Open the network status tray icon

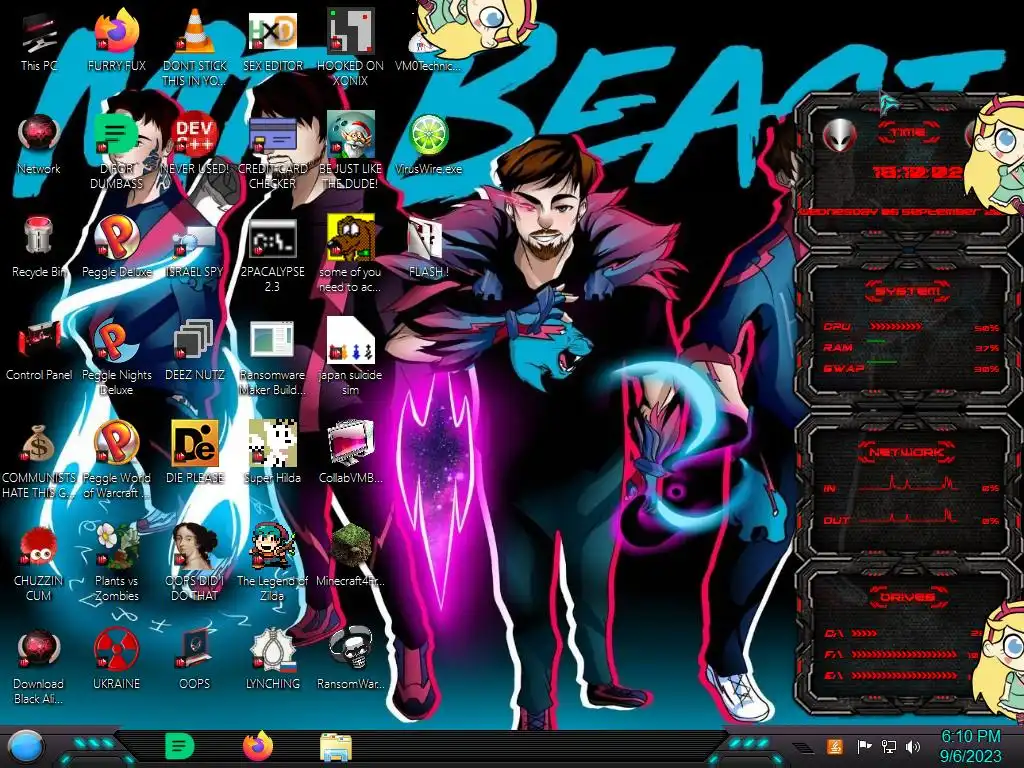tap(889, 746)
